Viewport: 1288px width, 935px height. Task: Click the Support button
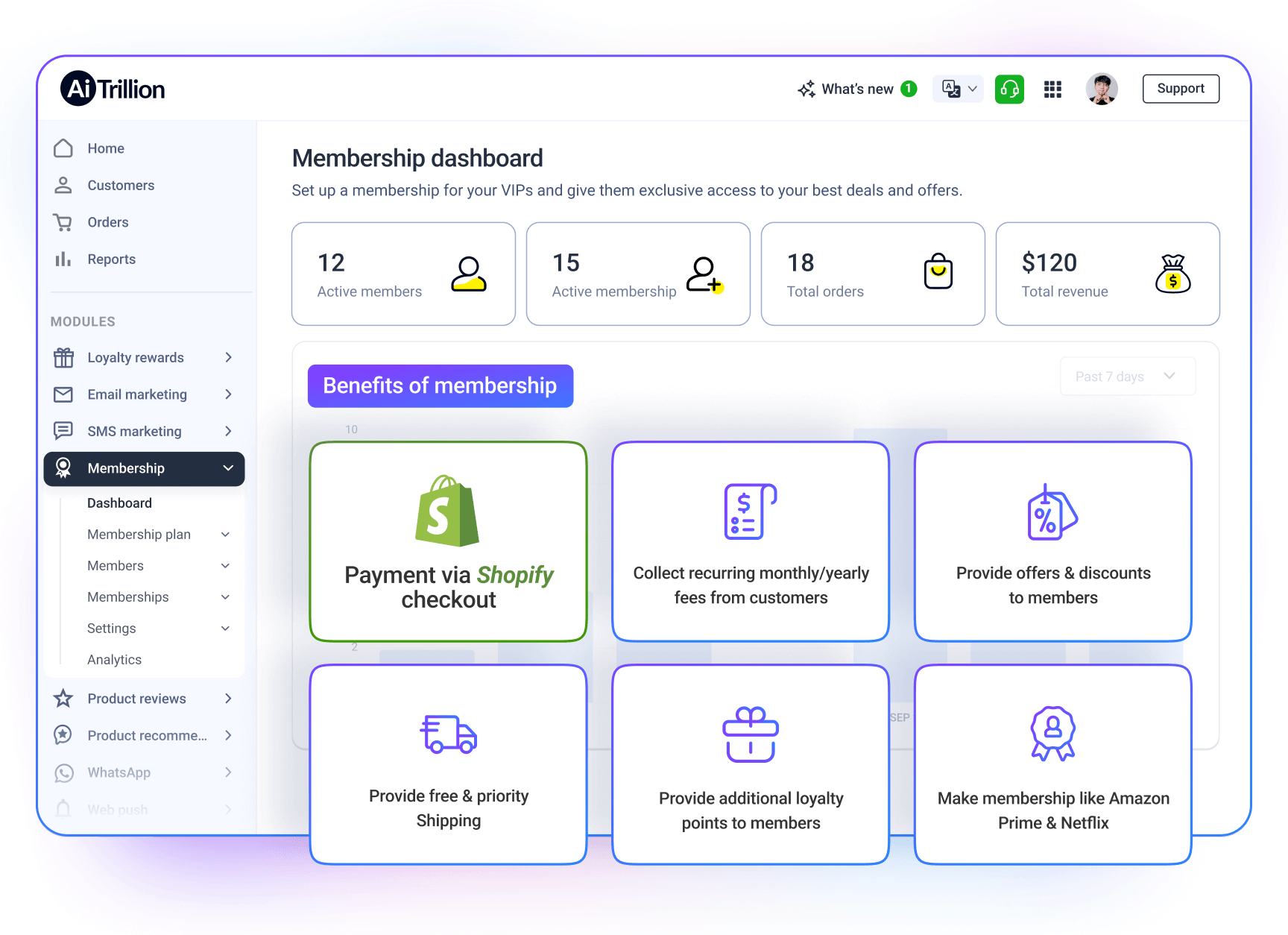coord(1181,89)
